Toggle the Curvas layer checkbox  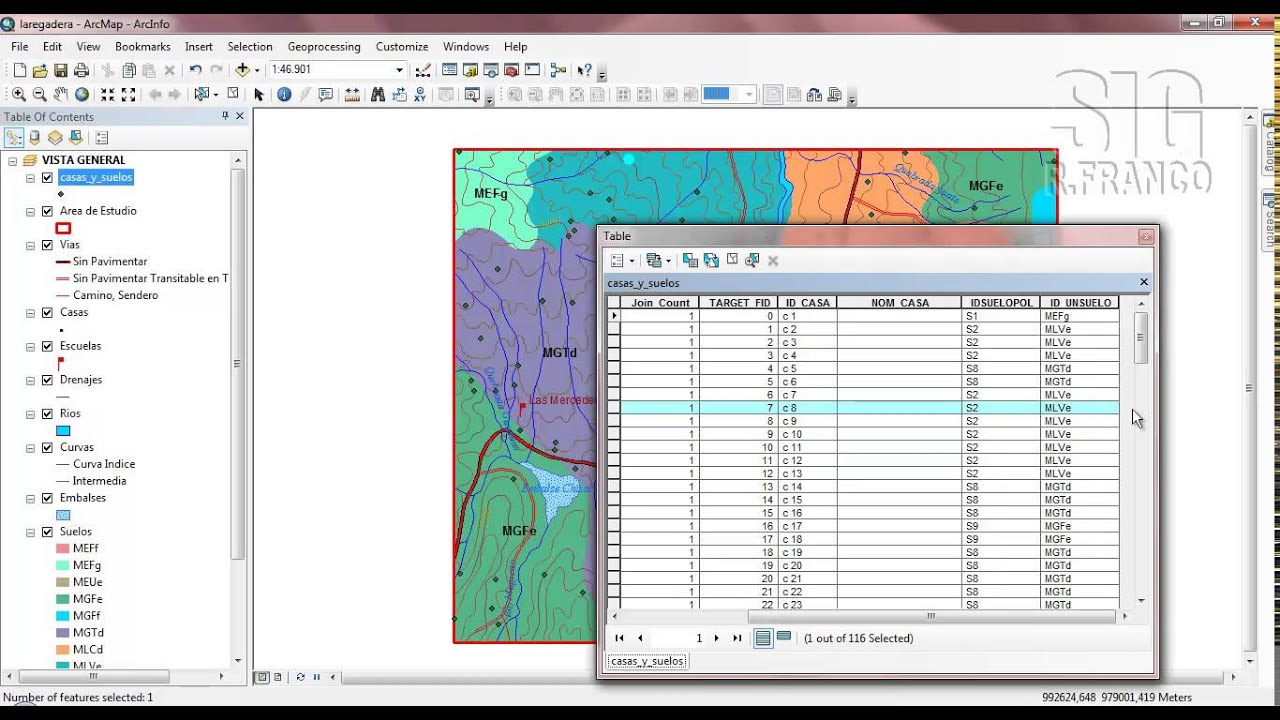click(47, 447)
